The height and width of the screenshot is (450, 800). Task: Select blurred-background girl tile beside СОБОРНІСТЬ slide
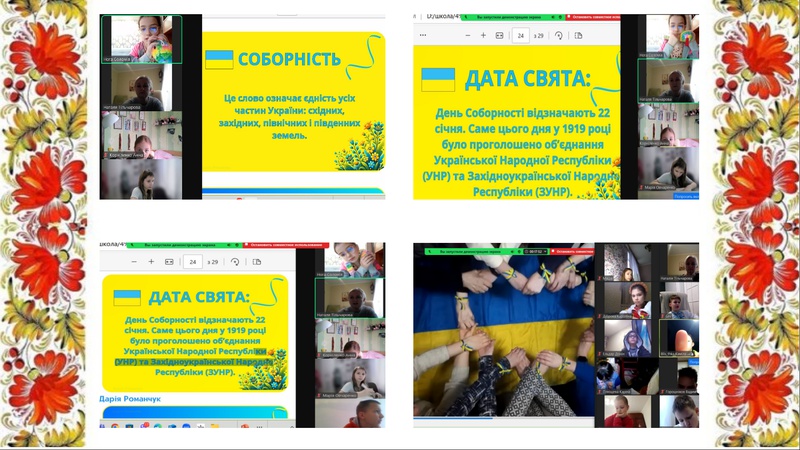point(142,179)
